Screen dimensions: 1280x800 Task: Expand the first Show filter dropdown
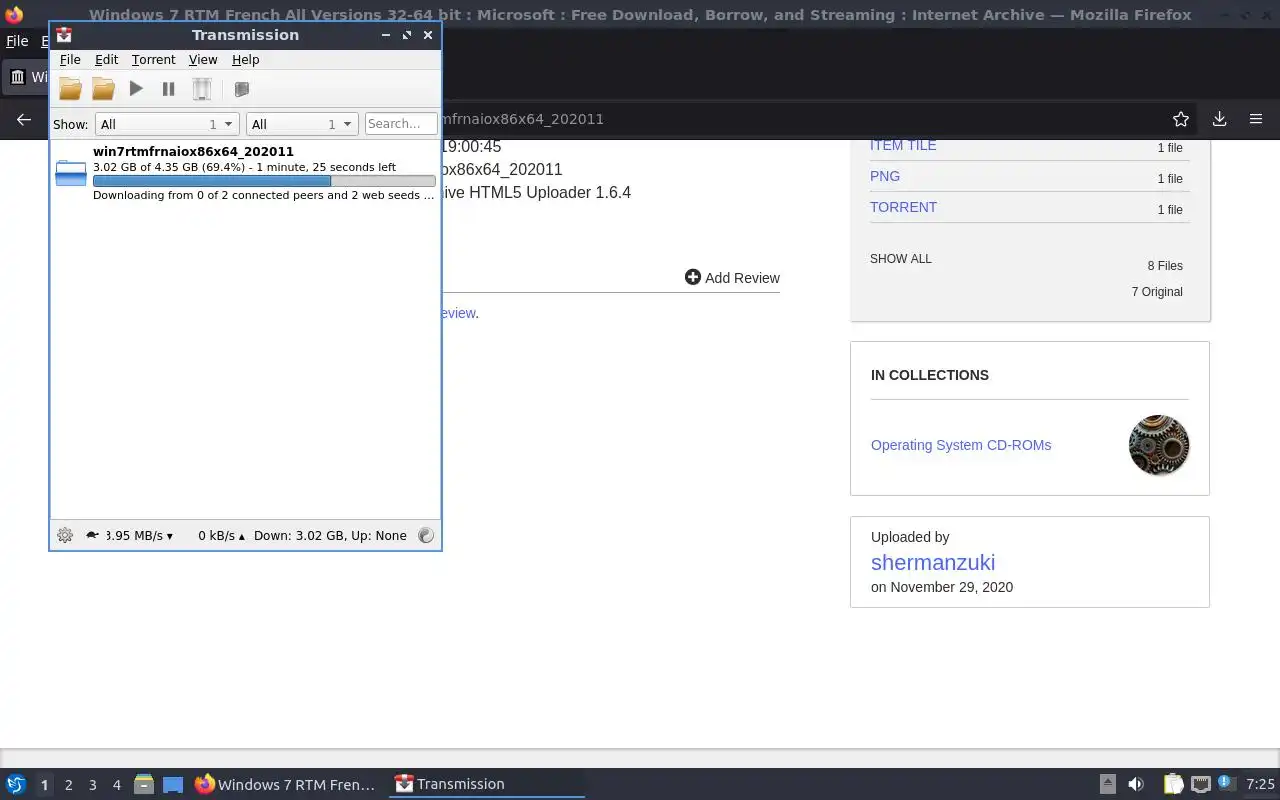(x=166, y=124)
